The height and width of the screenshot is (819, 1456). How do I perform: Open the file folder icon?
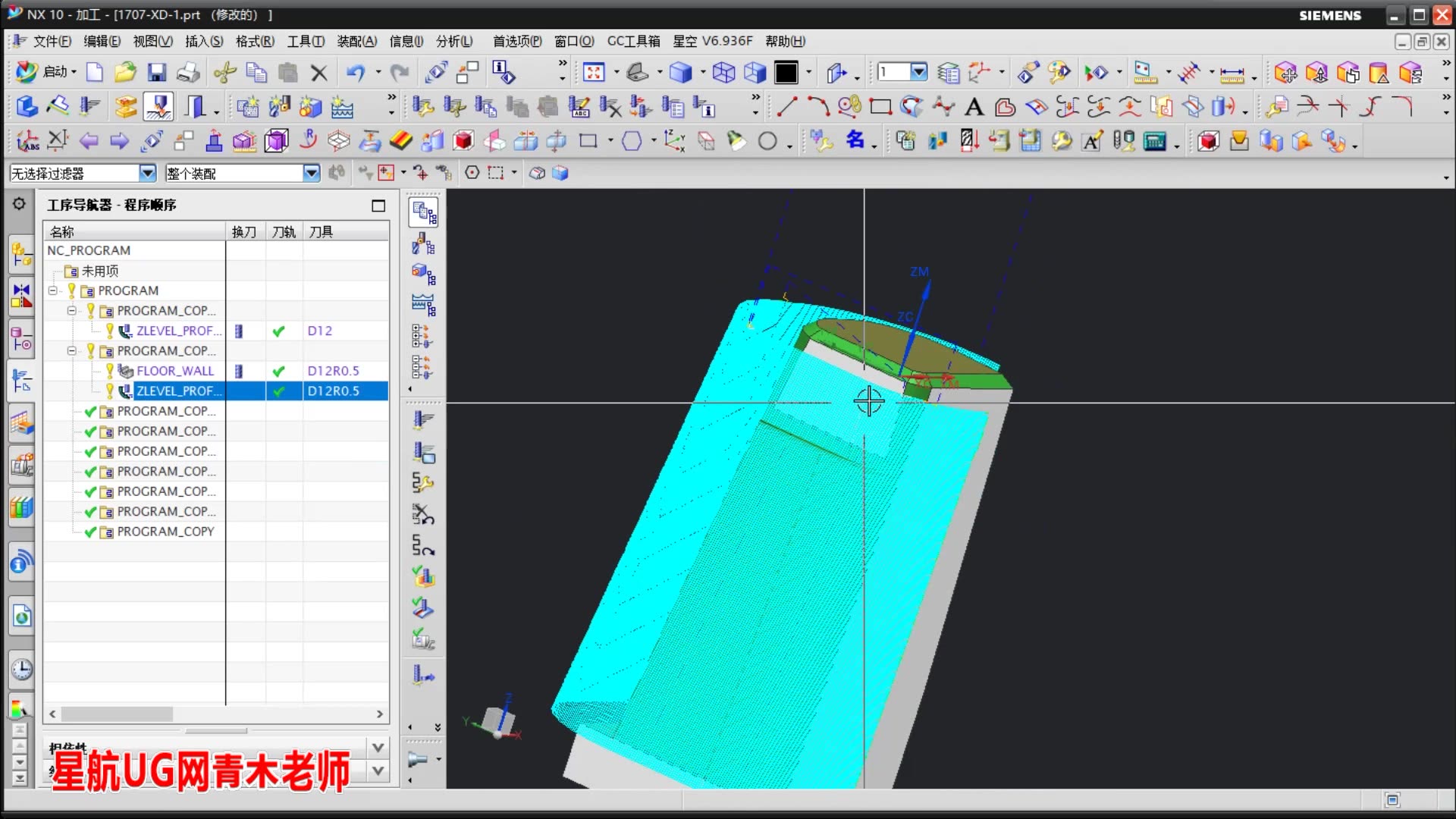(125, 73)
